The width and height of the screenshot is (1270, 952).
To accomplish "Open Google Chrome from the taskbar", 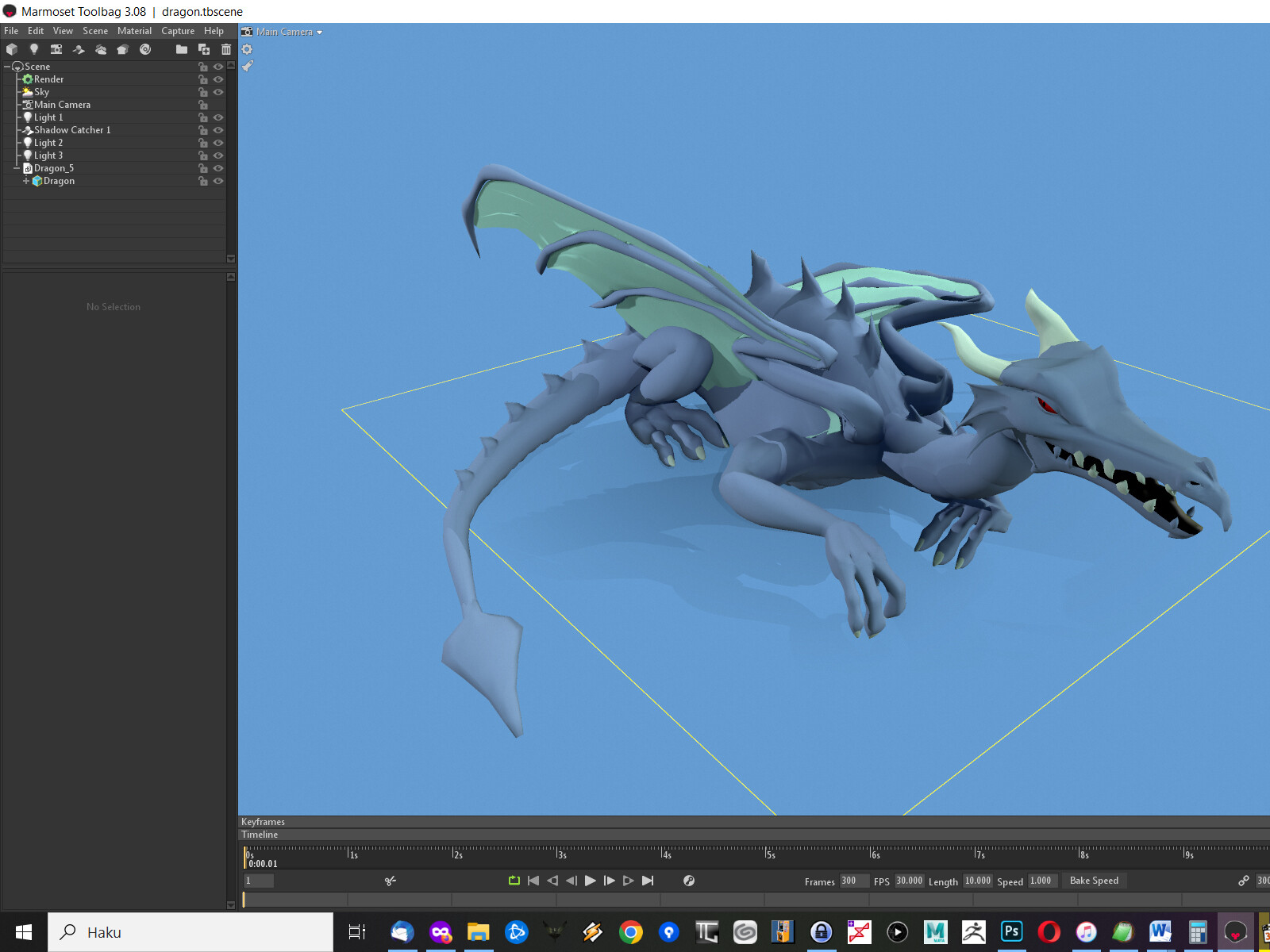I will coord(631,932).
